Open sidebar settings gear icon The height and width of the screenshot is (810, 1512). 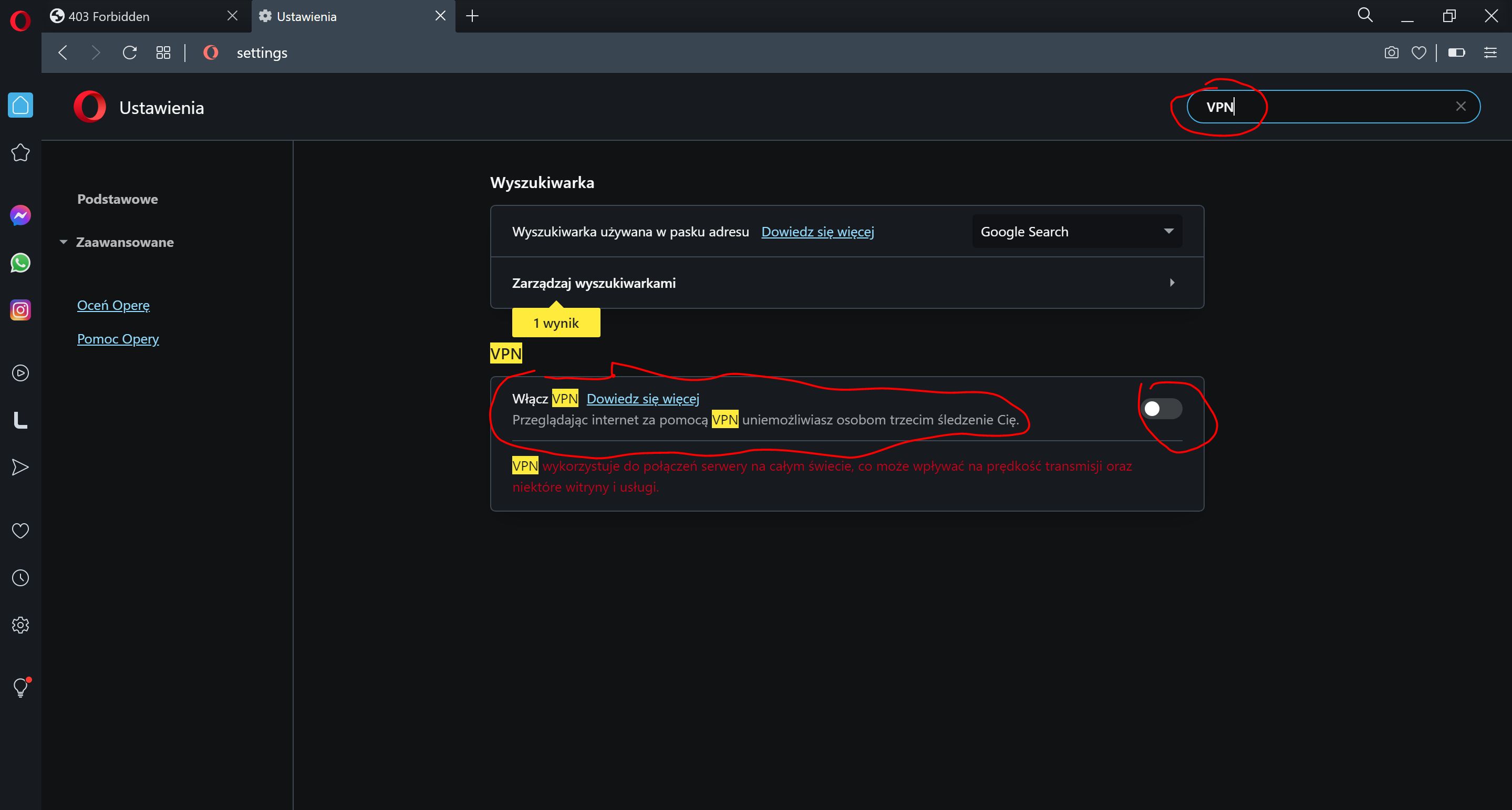(x=20, y=625)
